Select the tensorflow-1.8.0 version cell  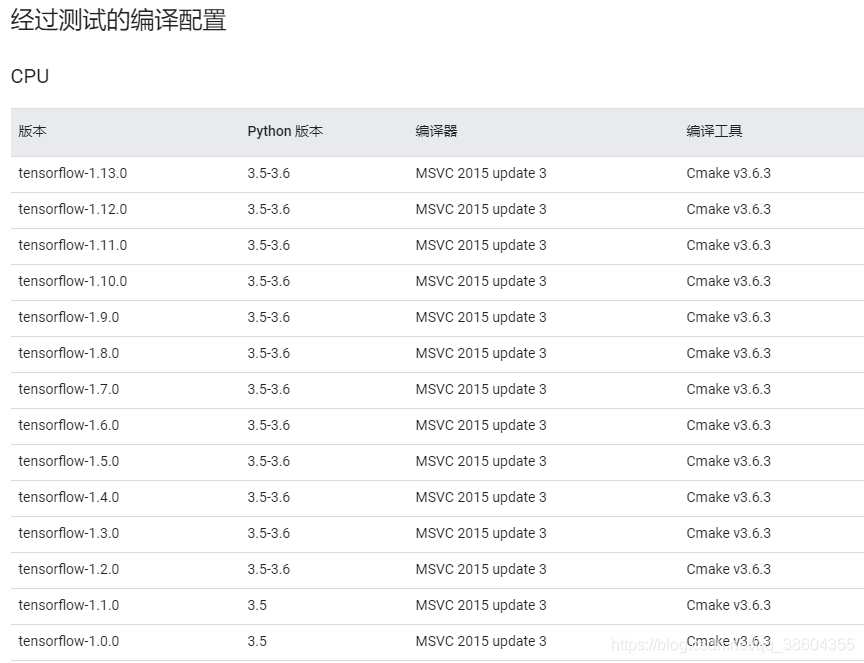tap(69, 353)
